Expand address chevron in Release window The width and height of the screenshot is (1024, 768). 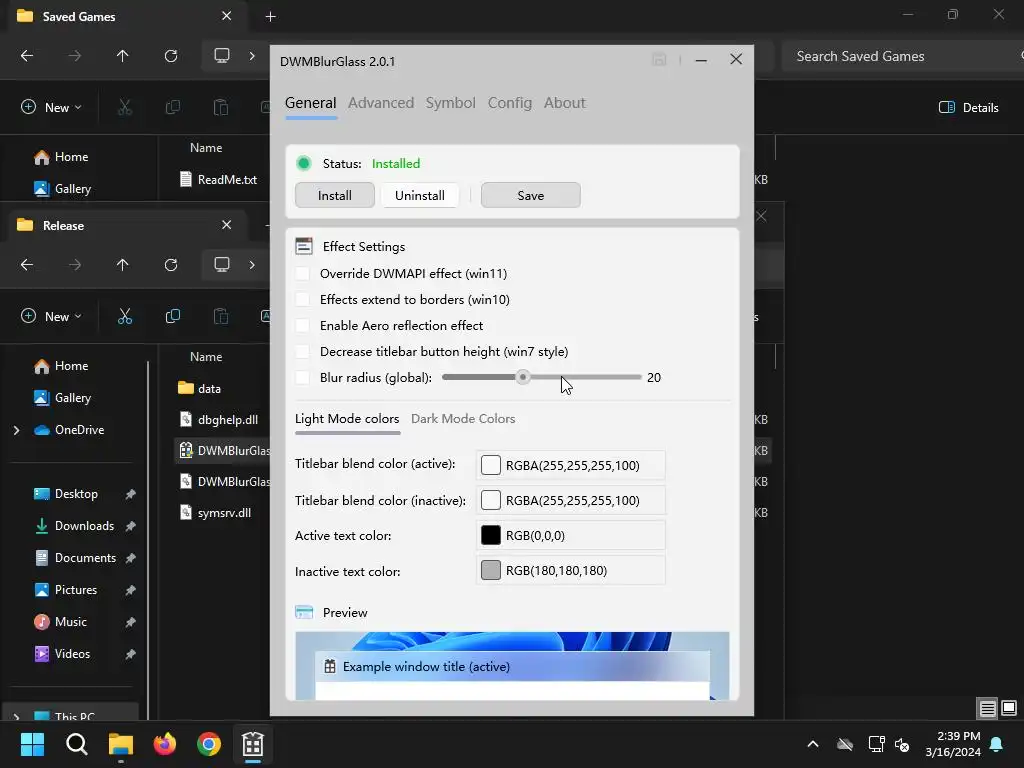pos(252,264)
